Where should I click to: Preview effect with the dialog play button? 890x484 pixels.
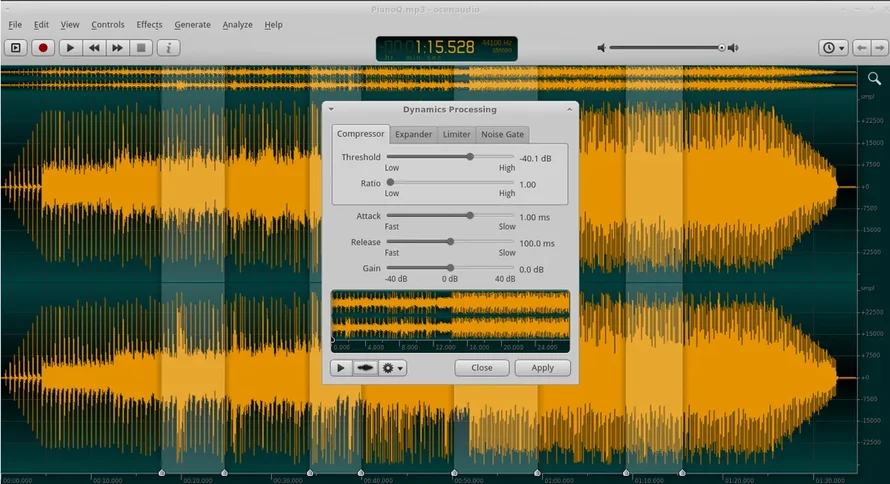341,368
